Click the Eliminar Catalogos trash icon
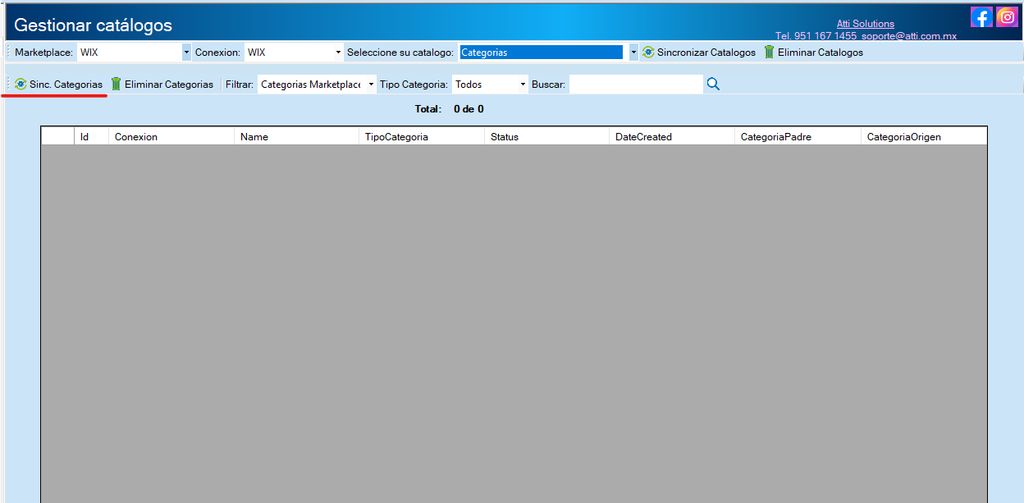 (x=769, y=52)
